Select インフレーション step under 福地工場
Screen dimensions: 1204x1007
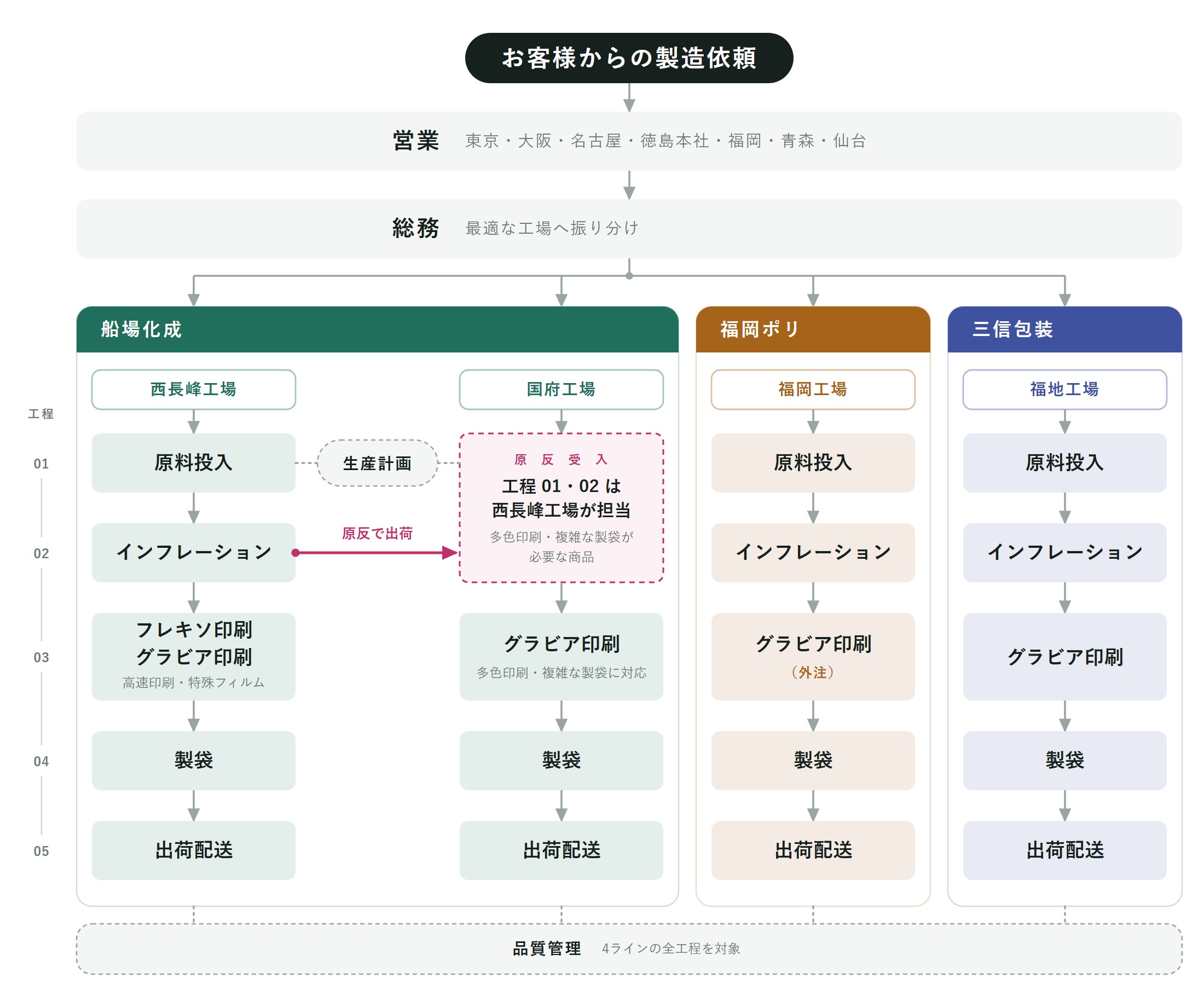pos(1064,553)
